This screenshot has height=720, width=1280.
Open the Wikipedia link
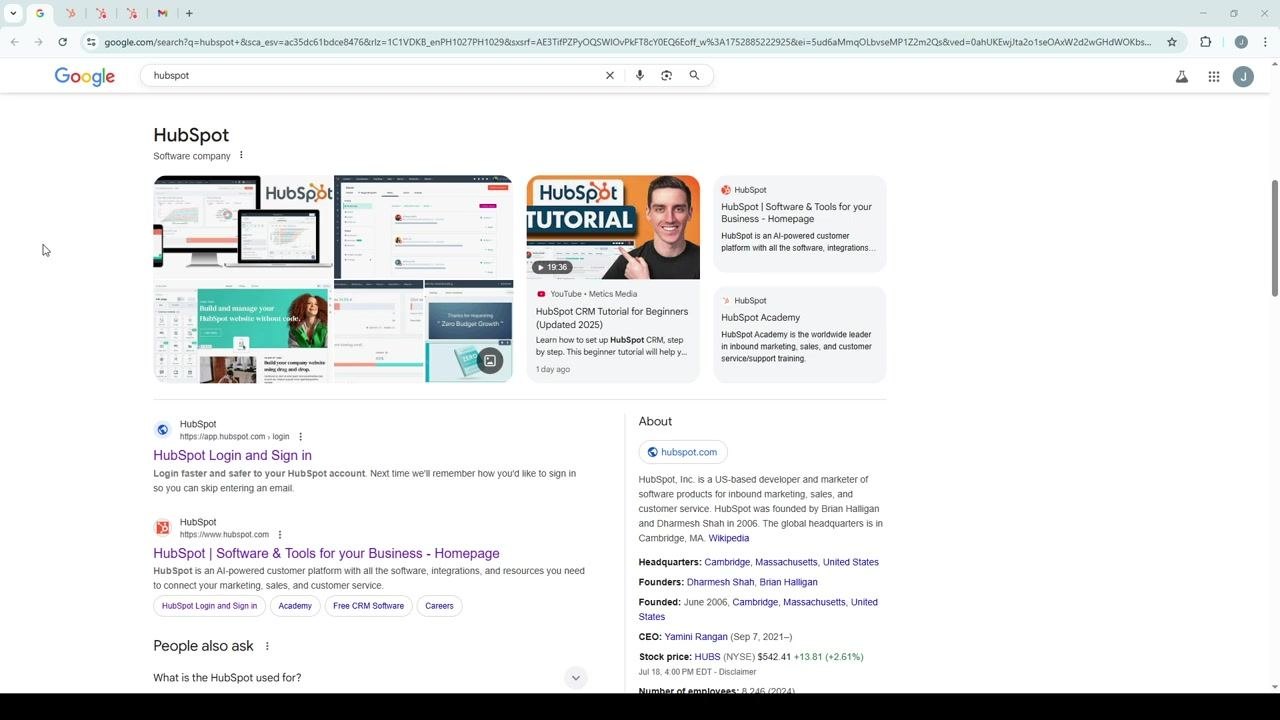tap(728, 538)
